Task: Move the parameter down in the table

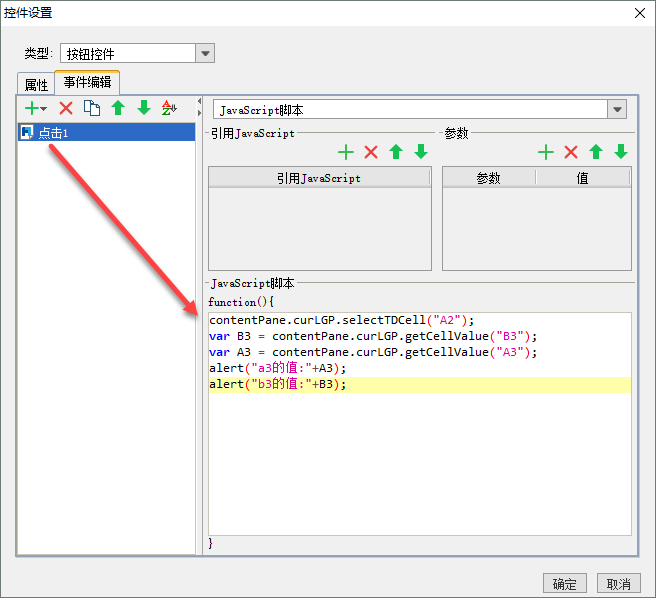Action: (621, 152)
